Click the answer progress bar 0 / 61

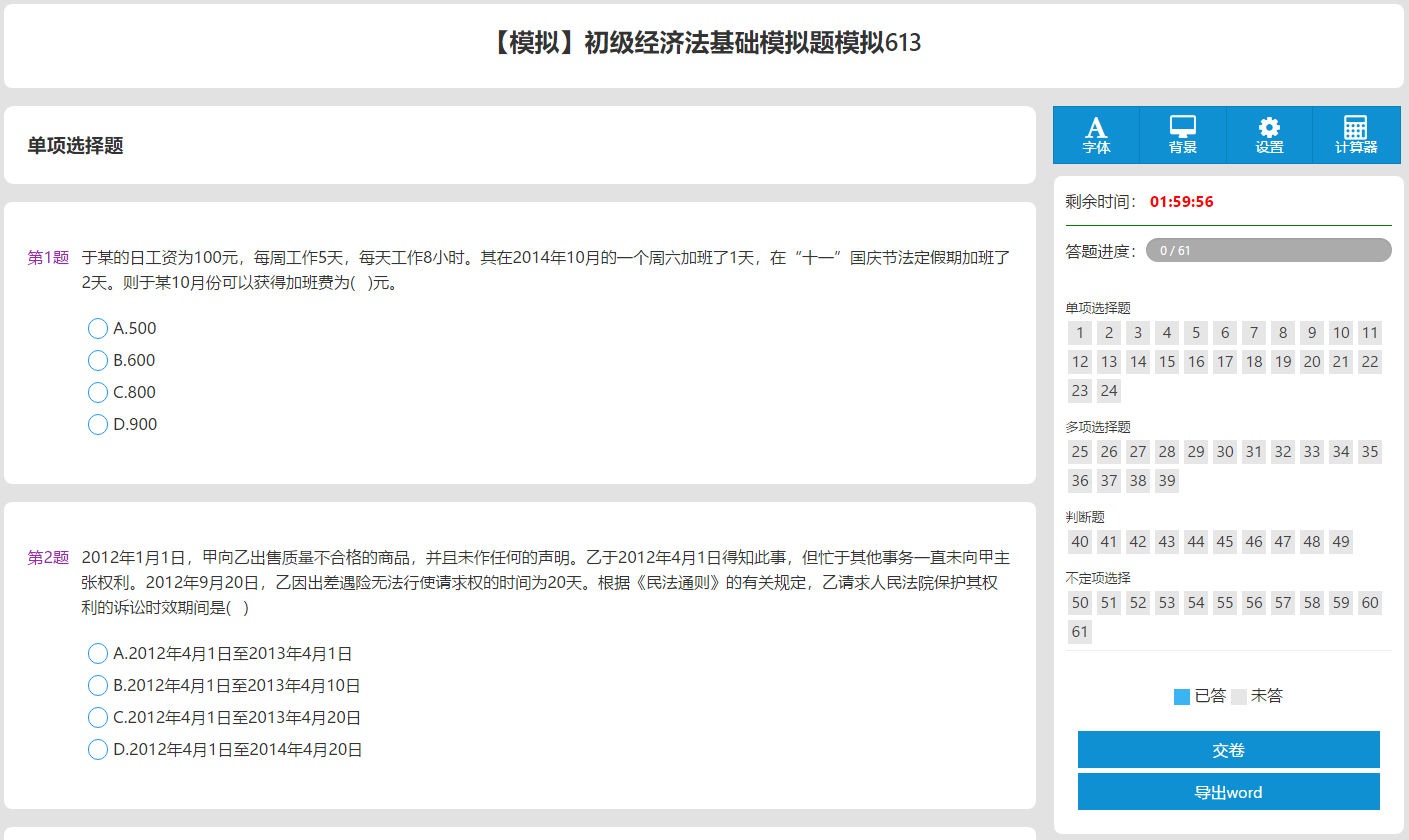[1268, 250]
